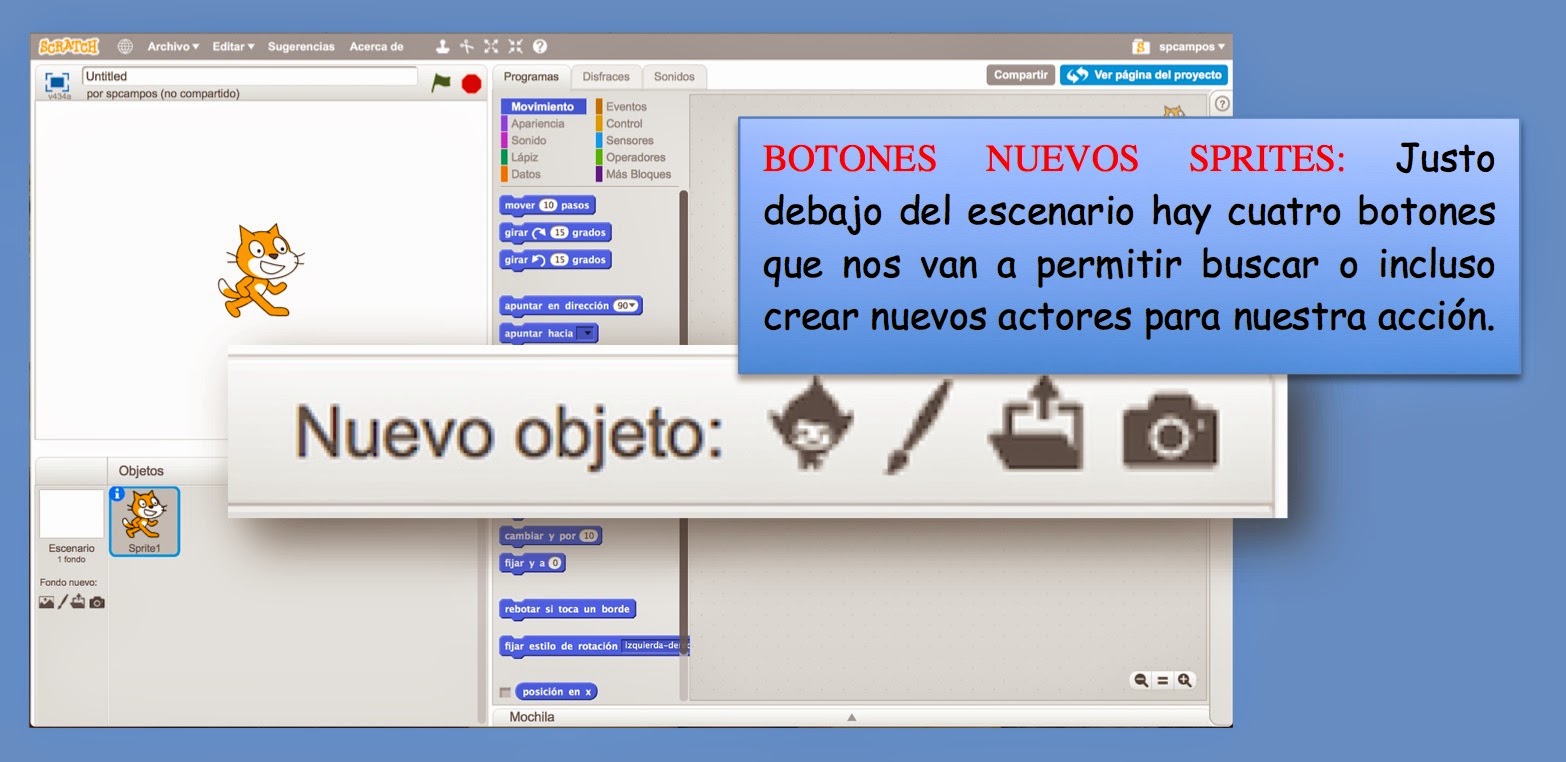
Task: Click the Compartir button
Action: tap(1019, 73)
